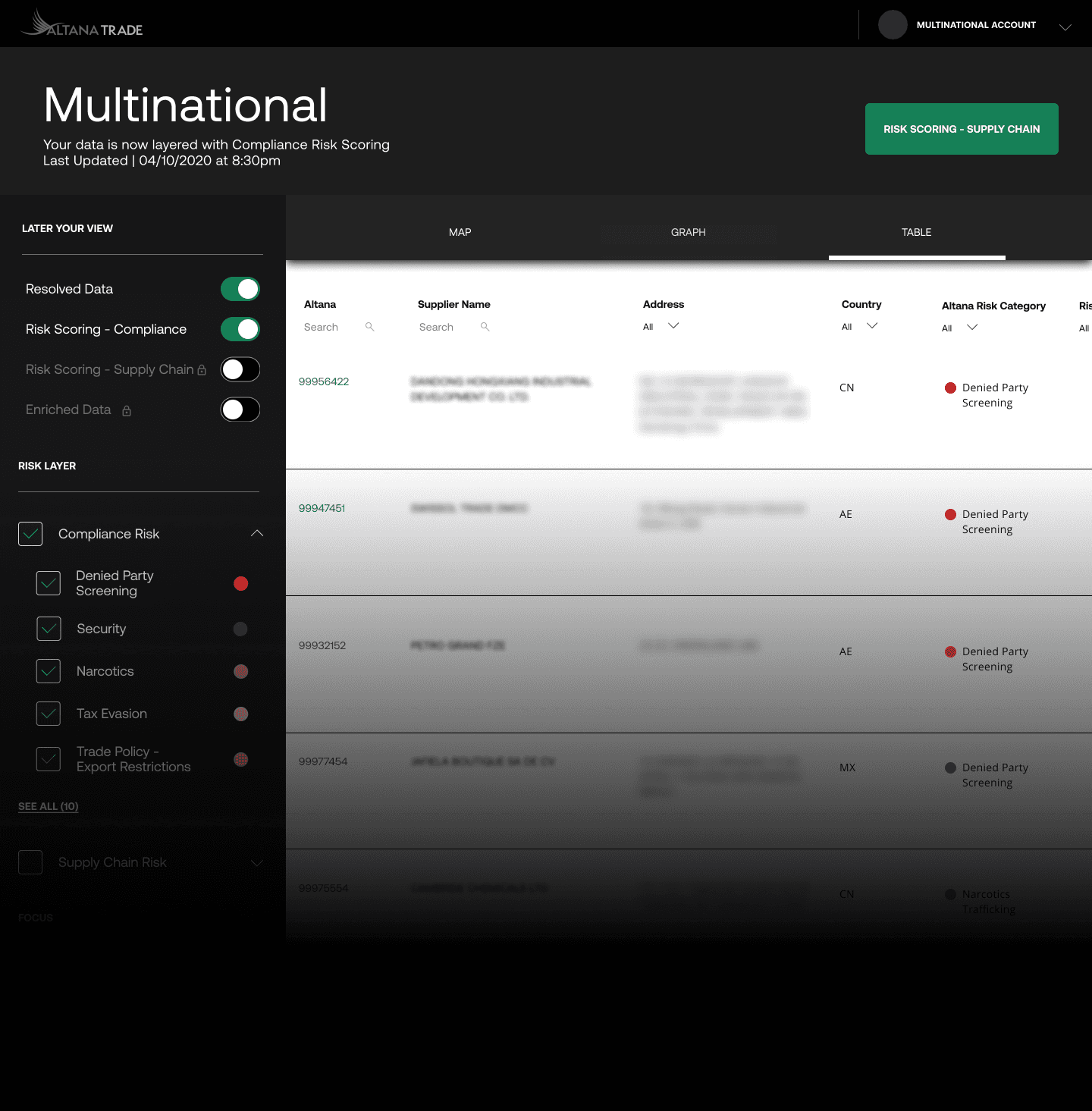The image size is (1092, 1111).
Task: Uncheck the Compliance Risk checkbox
Action: 30,534
